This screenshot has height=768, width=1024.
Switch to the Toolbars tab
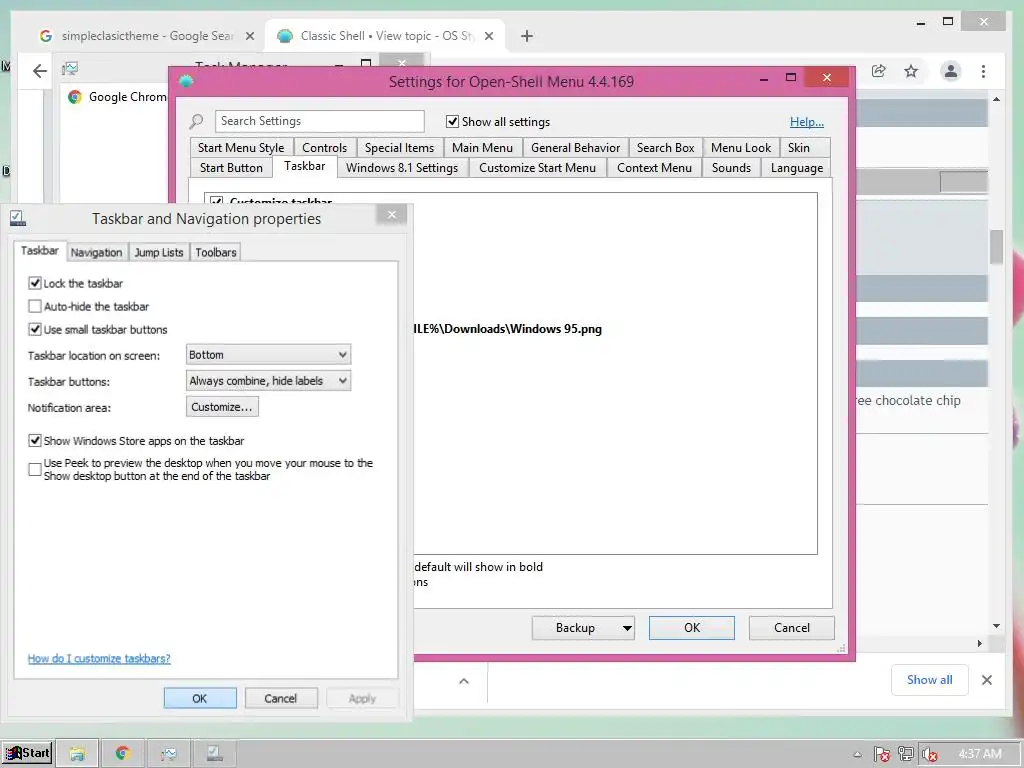216,252
